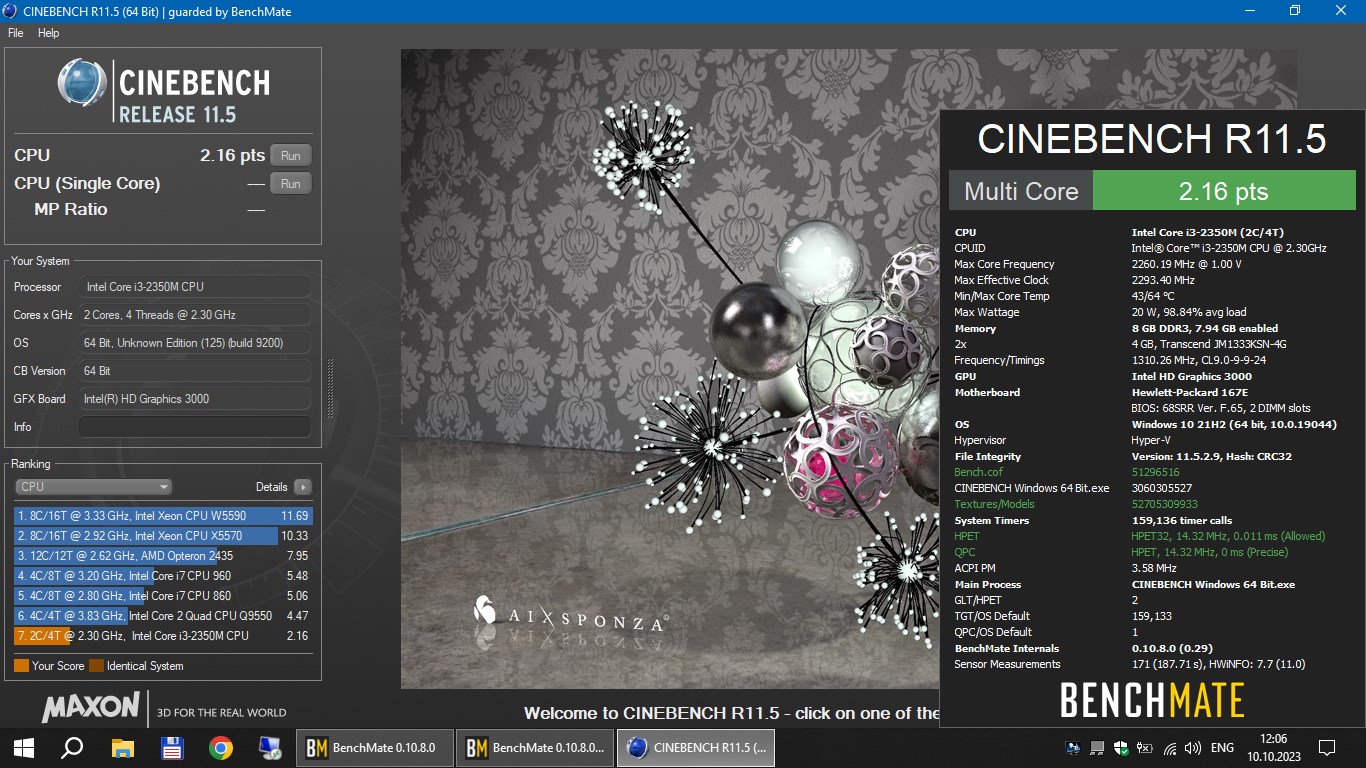Click the Cores x GHz field value
This screenshot has width=1366, height=768.
point(194,315)
